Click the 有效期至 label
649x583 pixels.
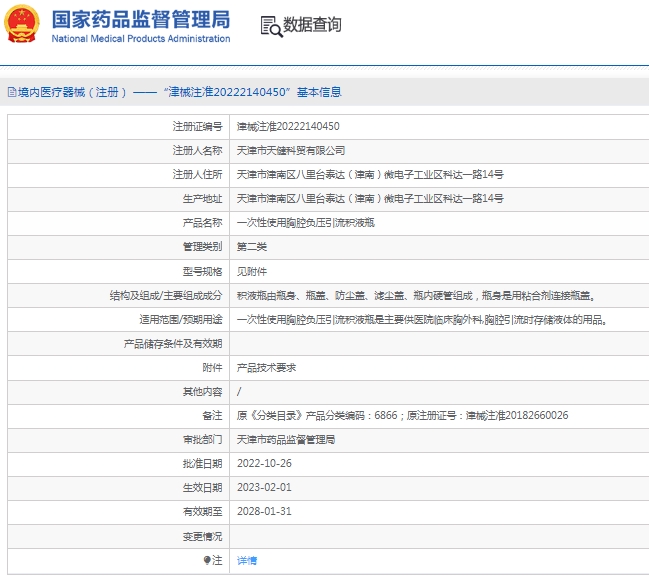pos(202,511)
